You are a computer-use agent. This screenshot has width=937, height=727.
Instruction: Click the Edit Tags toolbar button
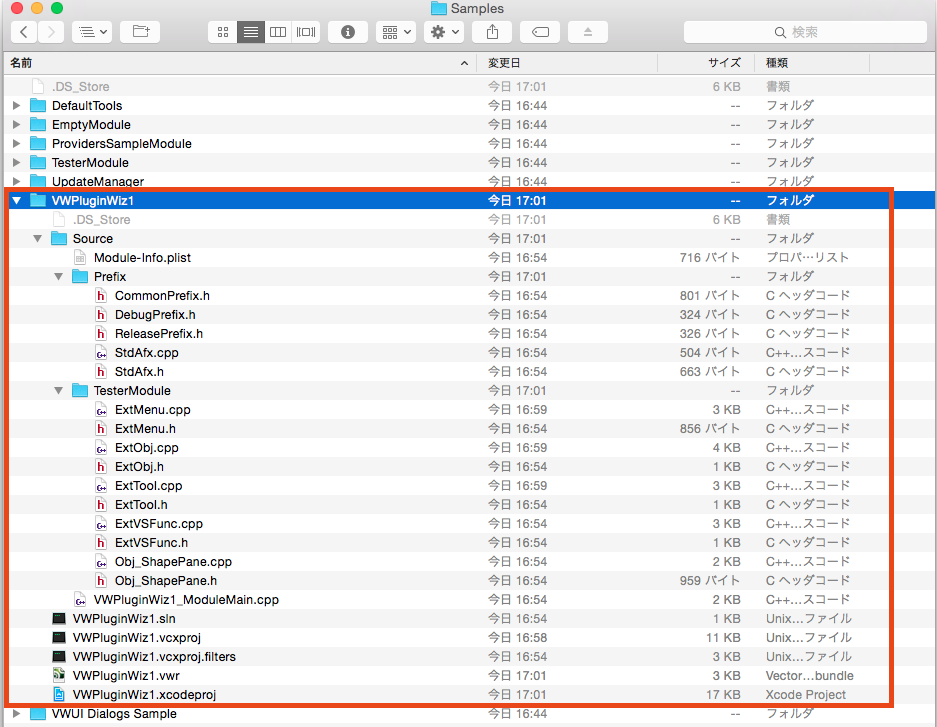pos(540,32)
